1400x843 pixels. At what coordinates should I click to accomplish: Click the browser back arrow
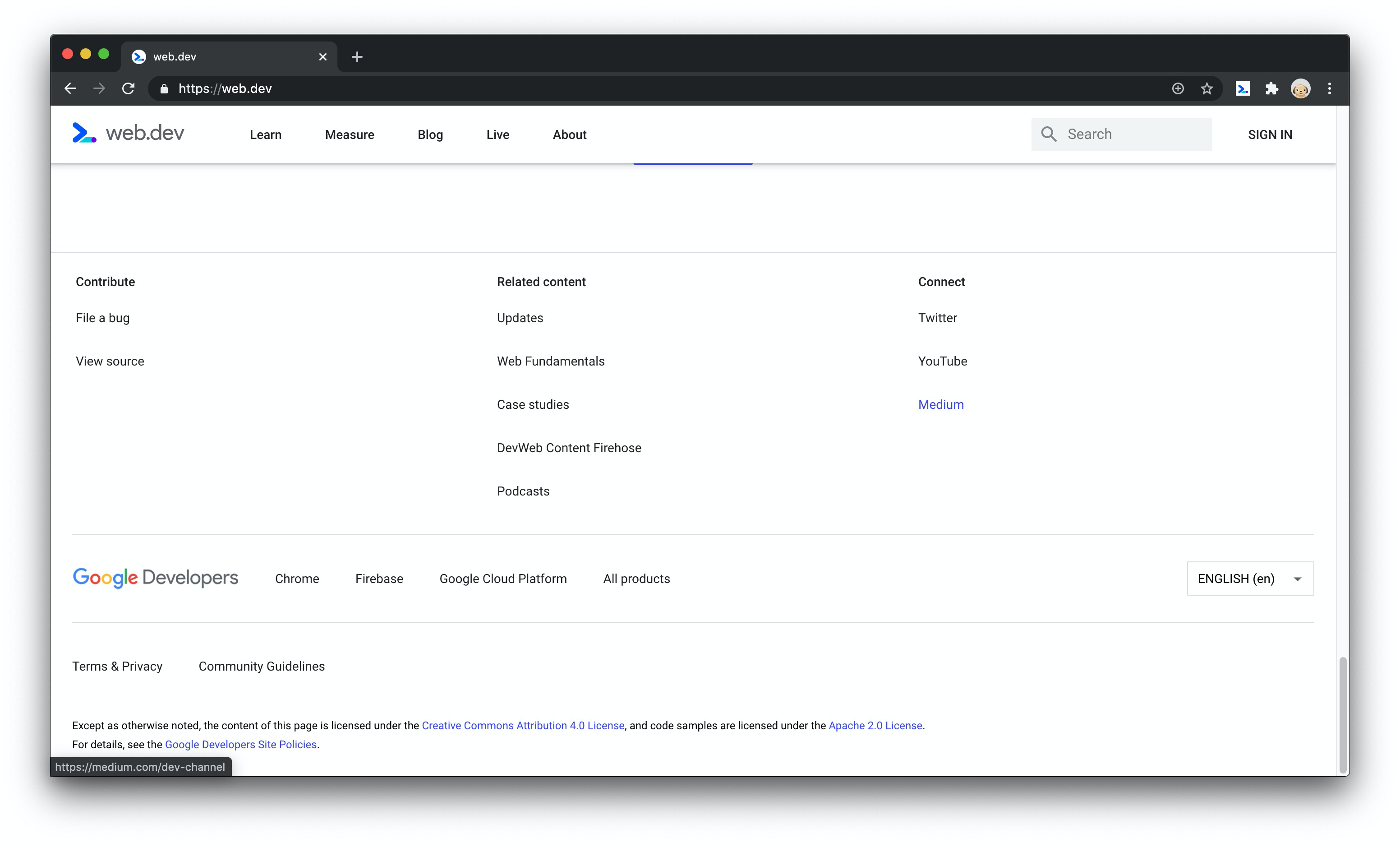(70, 88)
